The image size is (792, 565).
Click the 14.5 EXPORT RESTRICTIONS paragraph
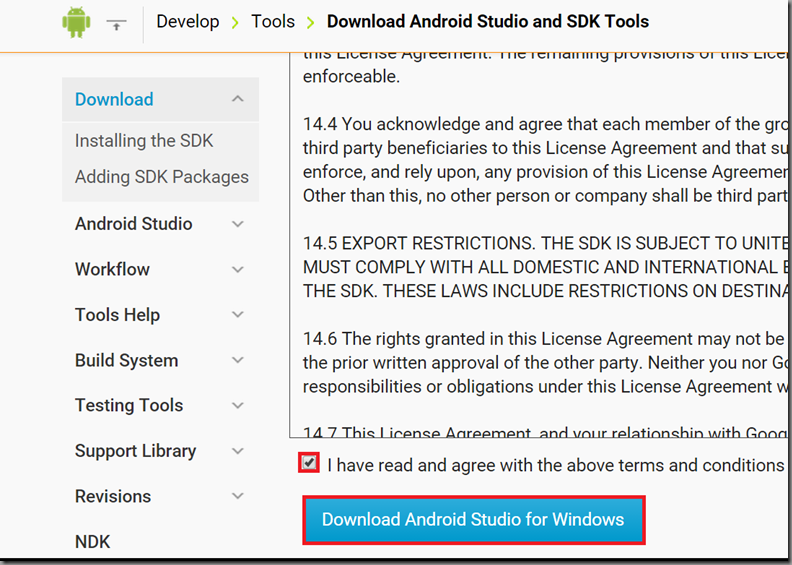click(x=546, y=267)
